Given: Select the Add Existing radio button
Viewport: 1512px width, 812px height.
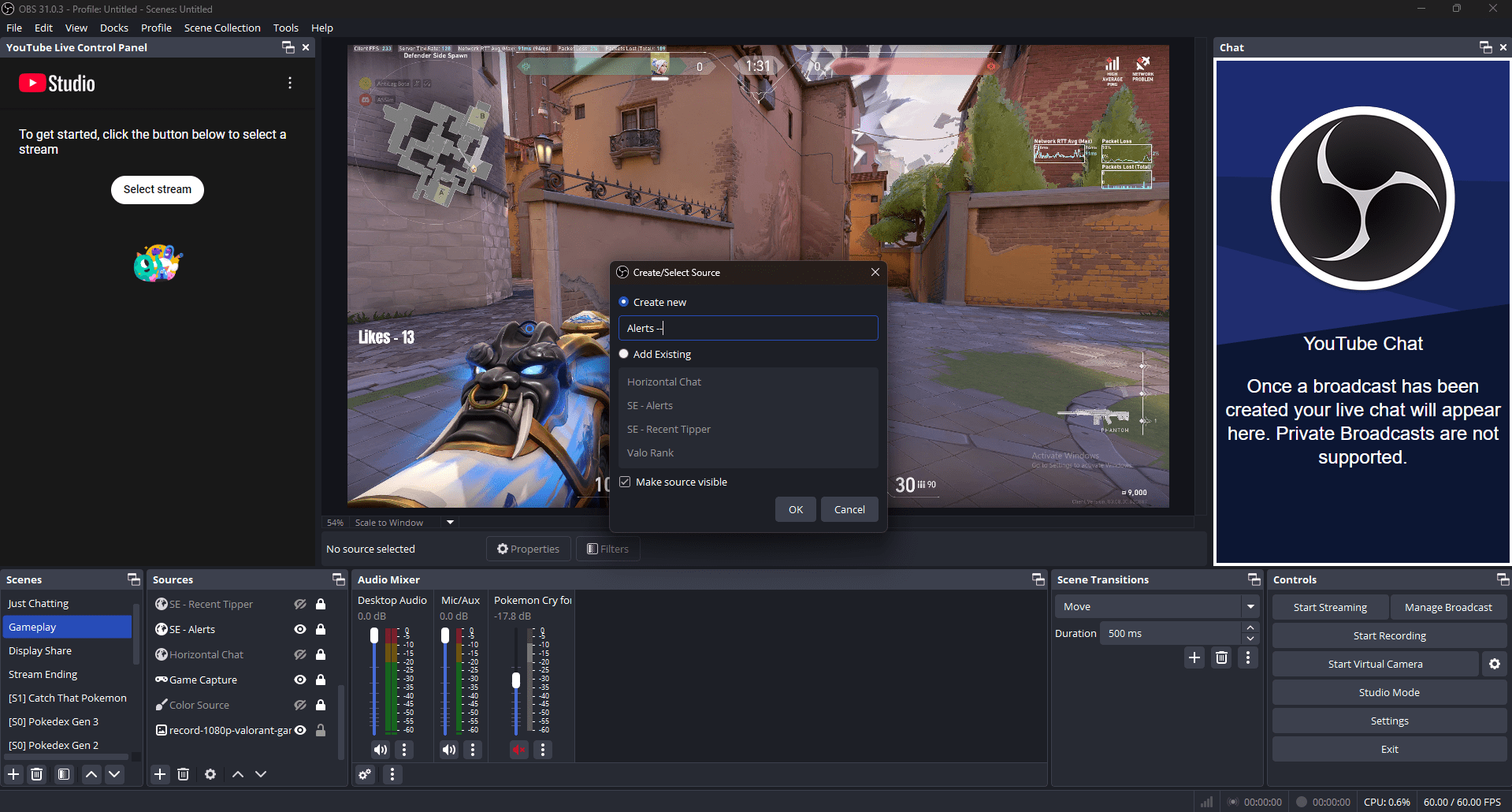Looking at the screenshot, I should click(x=624, y=354).
